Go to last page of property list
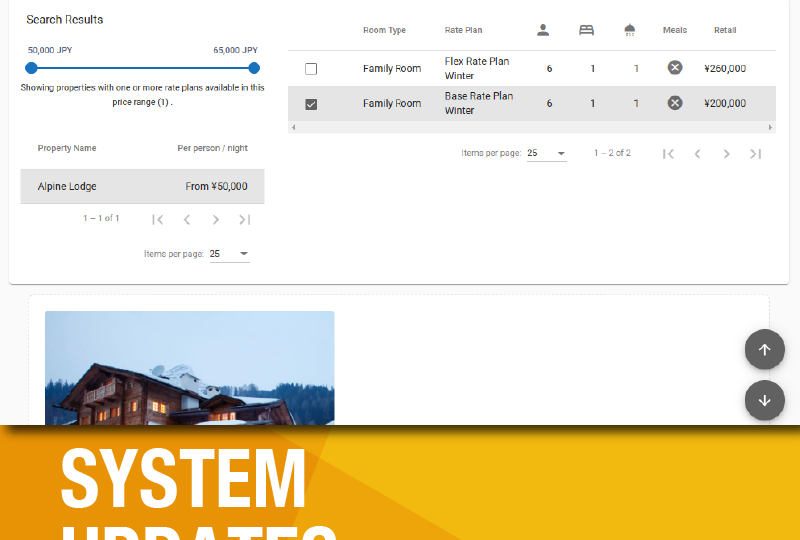Viewport: 800px width, 540px height. [245, 219]
